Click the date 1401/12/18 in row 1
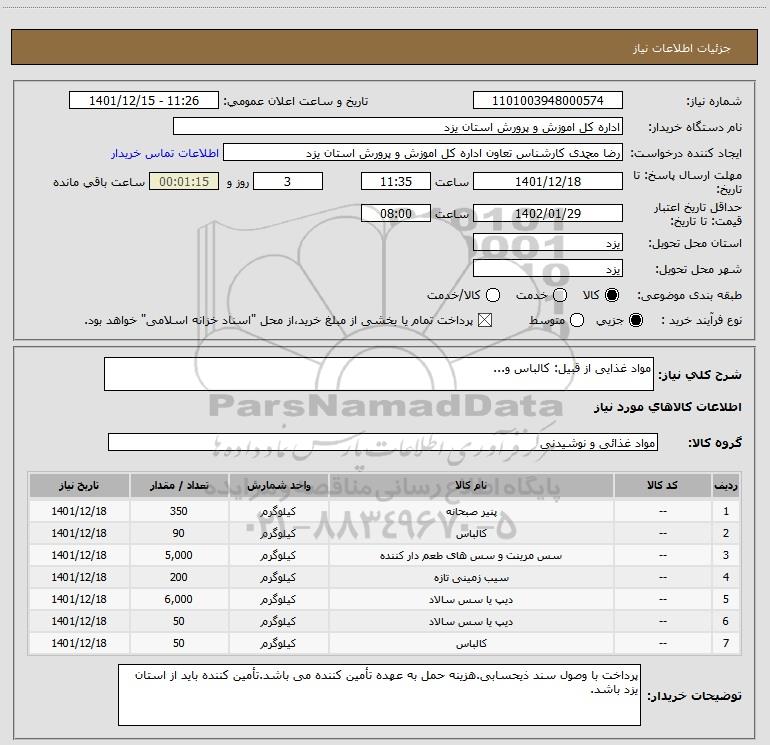 click(79, 511)
